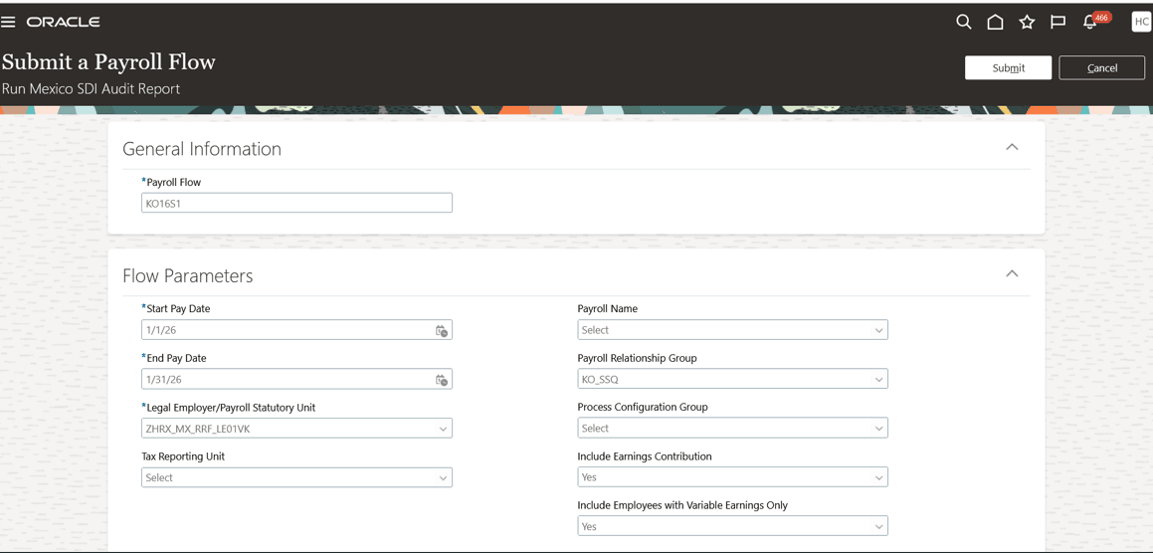The width and height of the screenshot is (1153, 553).
Task: Click the Payroll Name label
Action: tap(607, 309)
